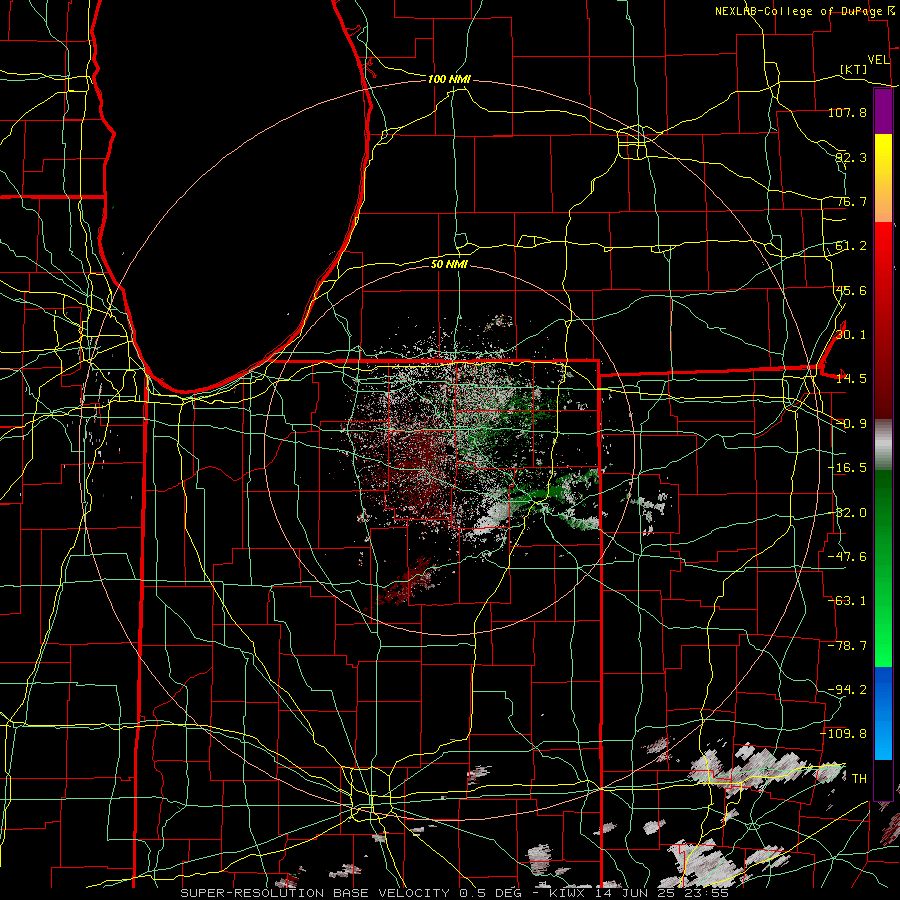The image size is (900, 900).
Task: Click the -32.0 velocity scale value
Action: click(x=847, y=513)
